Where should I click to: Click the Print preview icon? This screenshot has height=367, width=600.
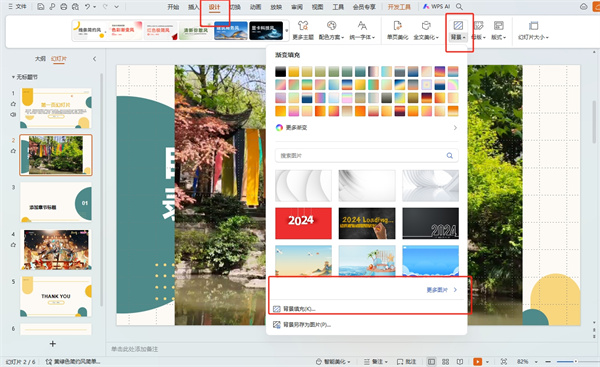point(75,7)
